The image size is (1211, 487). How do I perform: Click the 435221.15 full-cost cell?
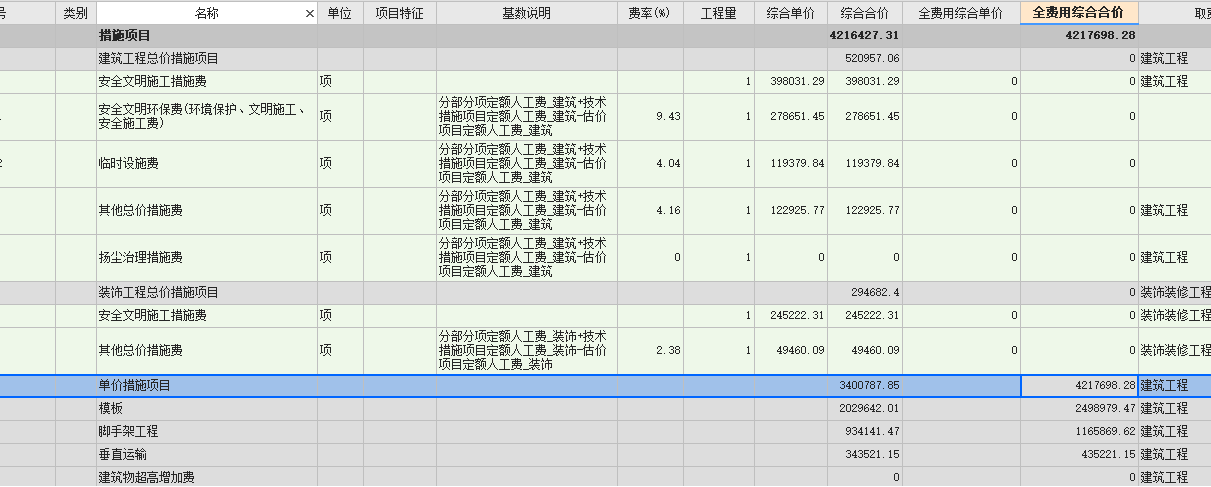pos(1079,455)
